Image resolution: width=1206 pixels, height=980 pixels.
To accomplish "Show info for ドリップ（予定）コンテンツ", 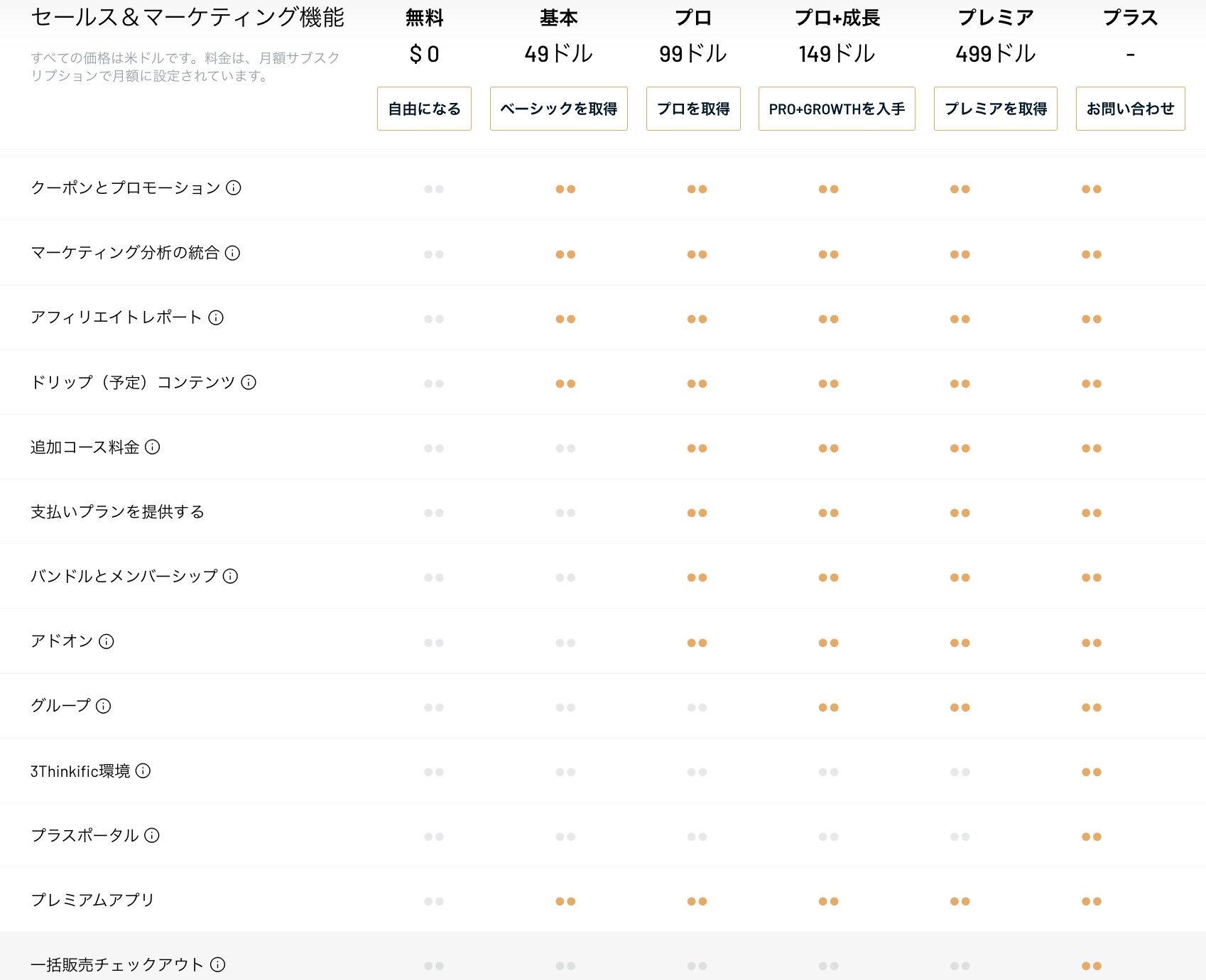I will (249, 383).
